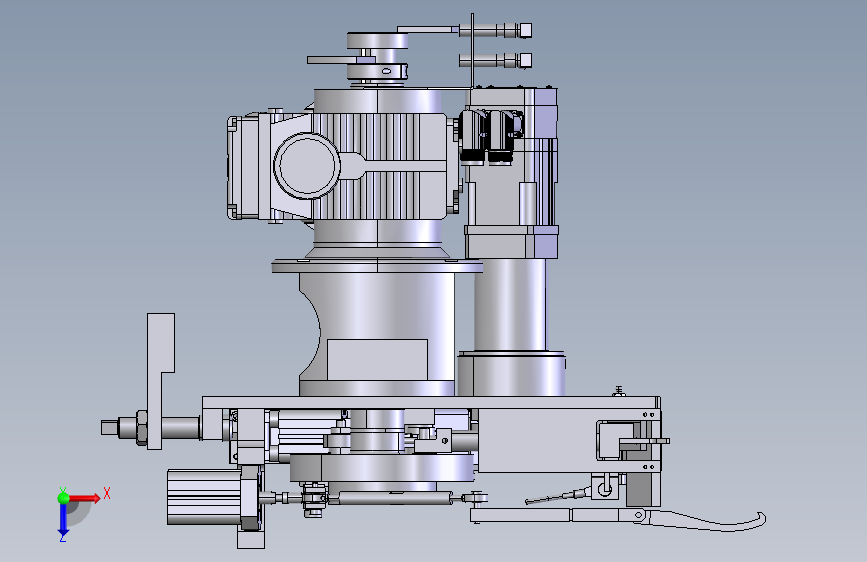
Task: Select the long horizontal base plate
Action: point(431,403)
